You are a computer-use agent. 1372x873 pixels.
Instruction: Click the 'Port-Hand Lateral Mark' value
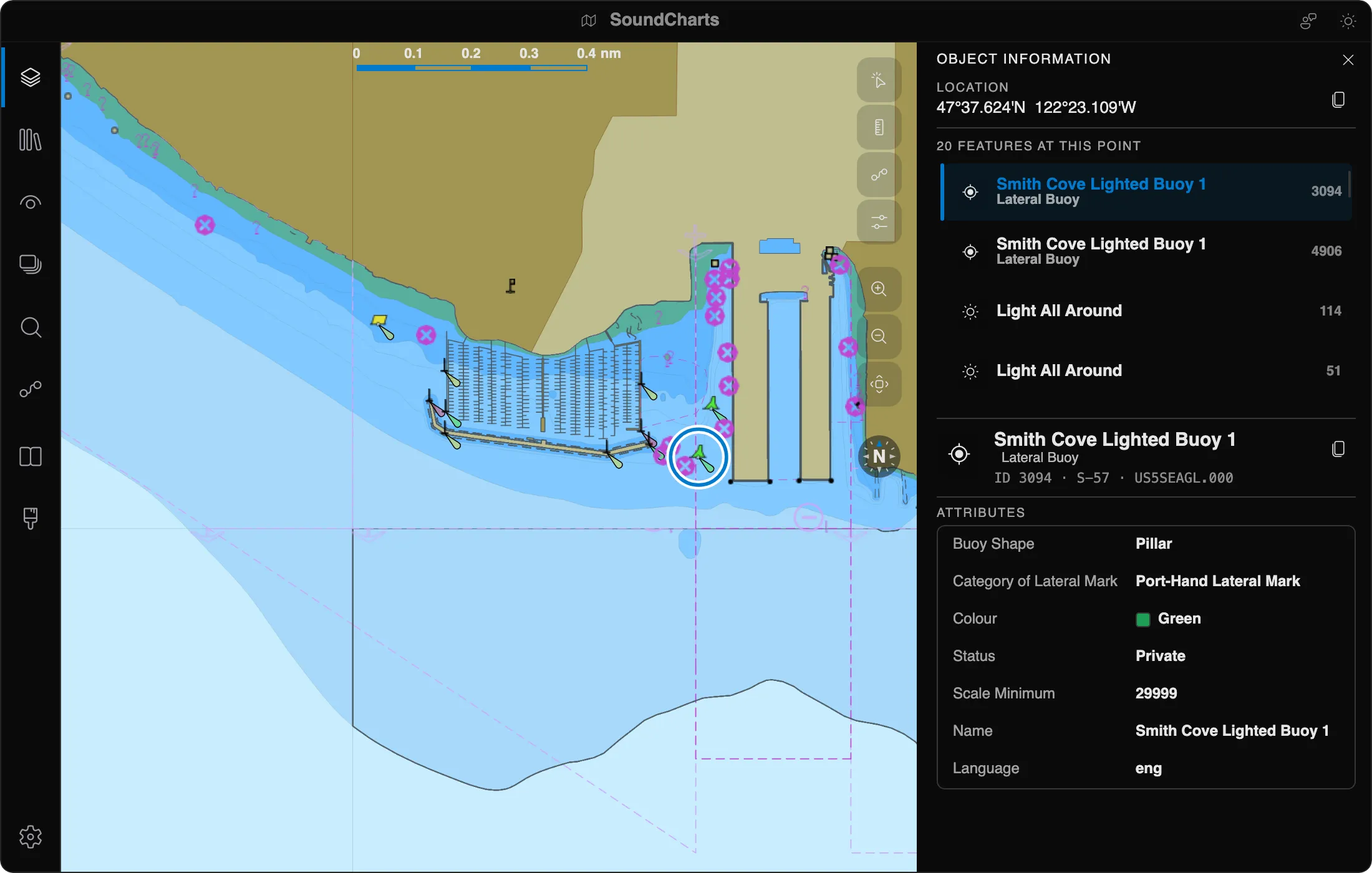tap(1217, 581)
